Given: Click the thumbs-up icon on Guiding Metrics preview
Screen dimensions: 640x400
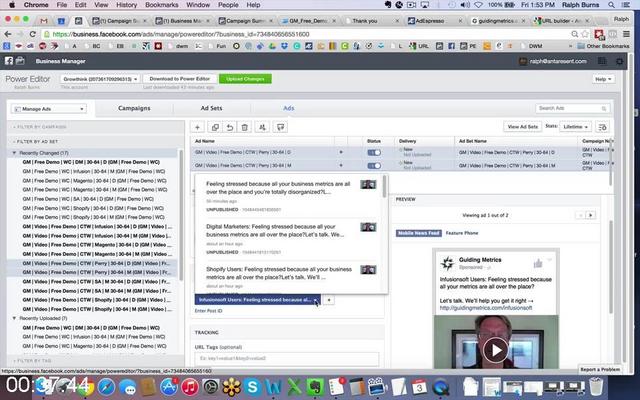Looking at the screenshot, I should point(538,263).
